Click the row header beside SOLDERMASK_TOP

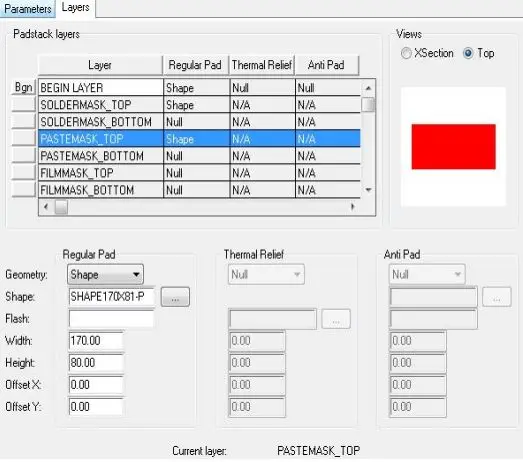pos(23,105)
